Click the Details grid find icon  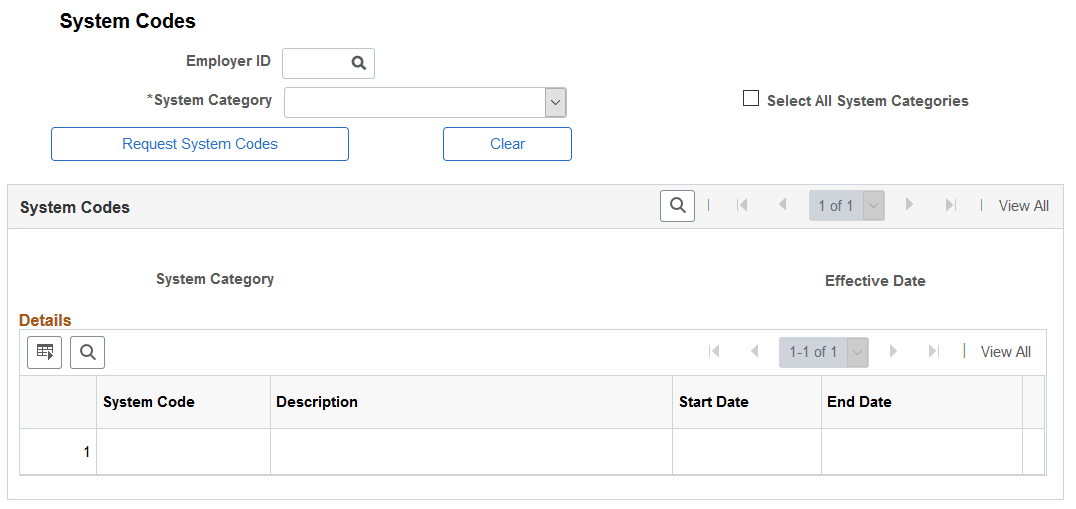pyautogui.click(x=87, y=353)
